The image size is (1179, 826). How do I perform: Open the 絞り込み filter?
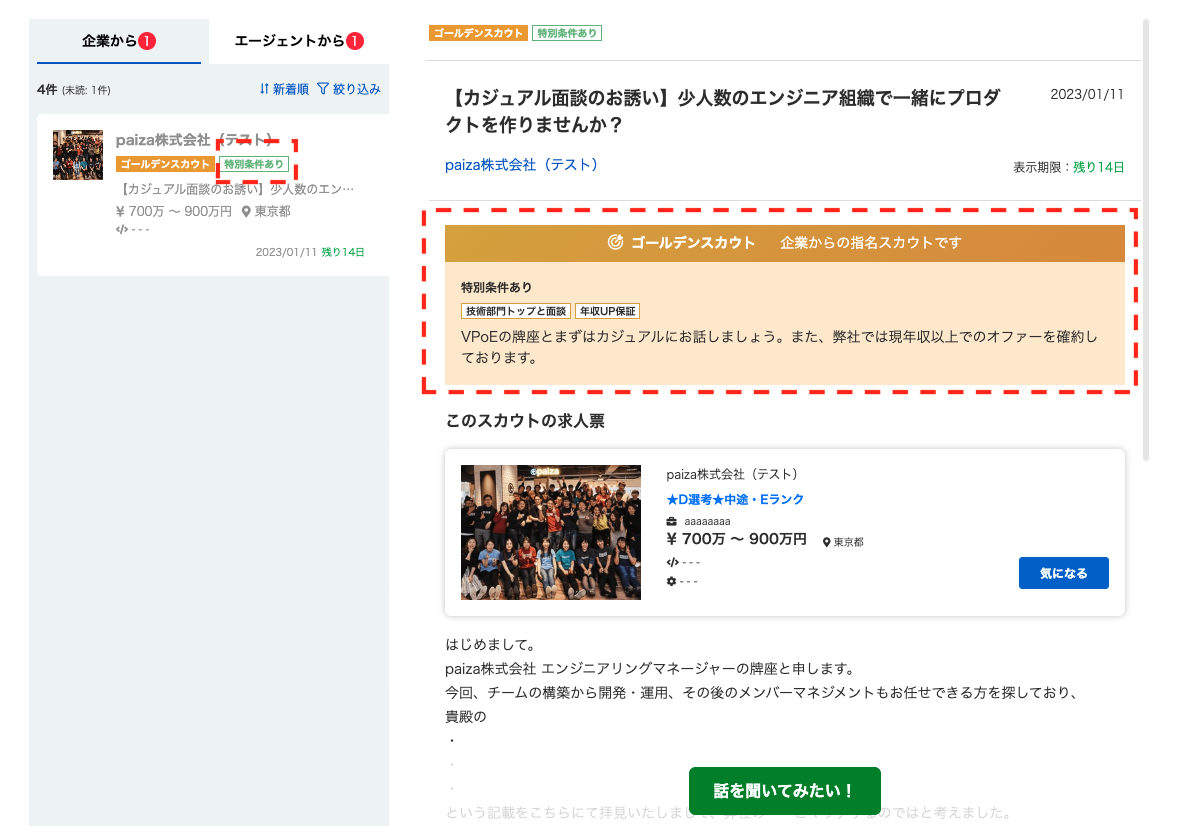pyautogui.click(x=349, y=89)
